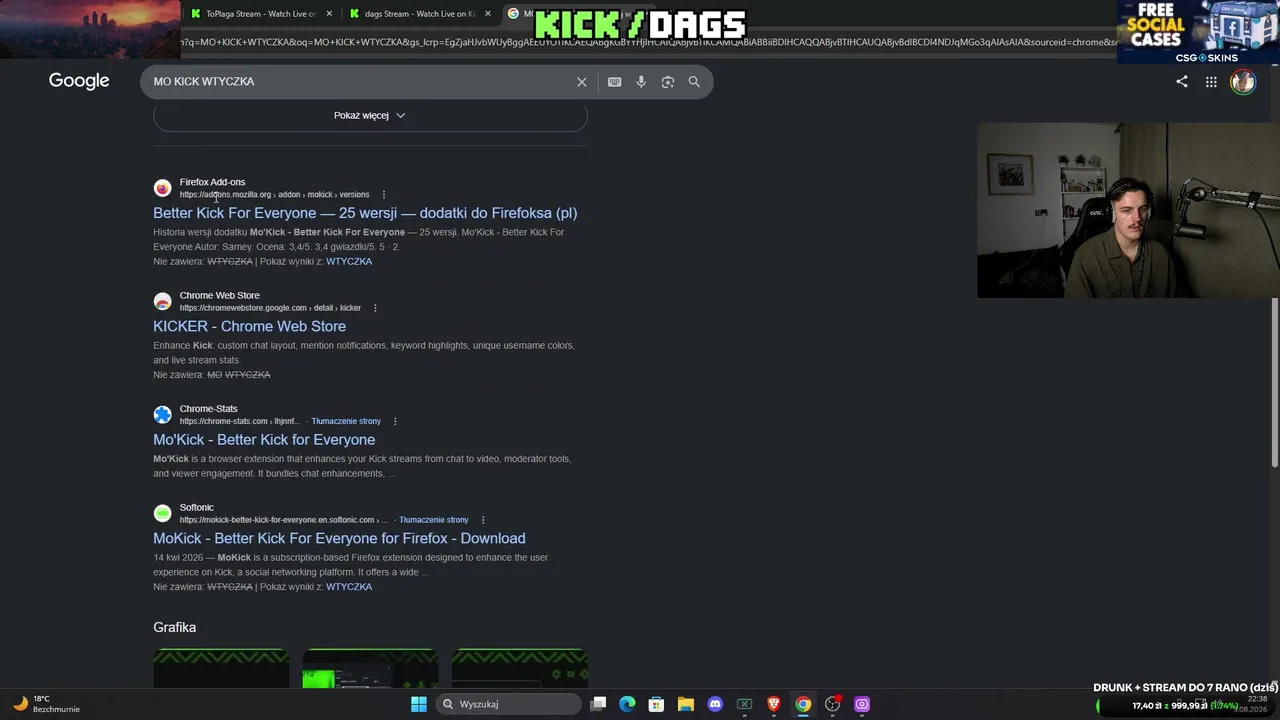Click the Firefox Add-ons site name
Screen dimensions: 1280x720
tap(212, 182)
